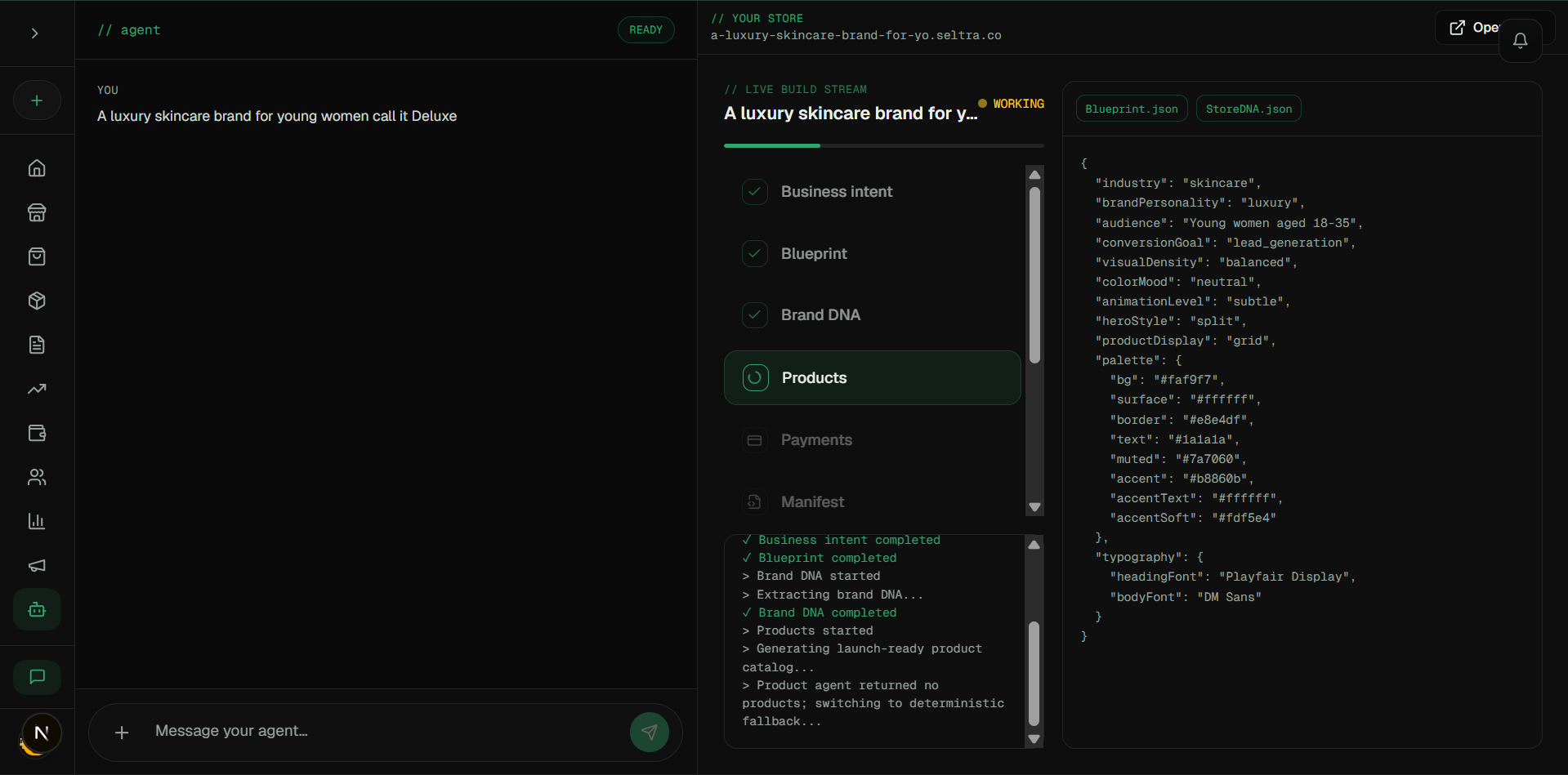1568x775 pixels.
Task: Click the steps list scroll down arrow
Action: pos(1034,507)
